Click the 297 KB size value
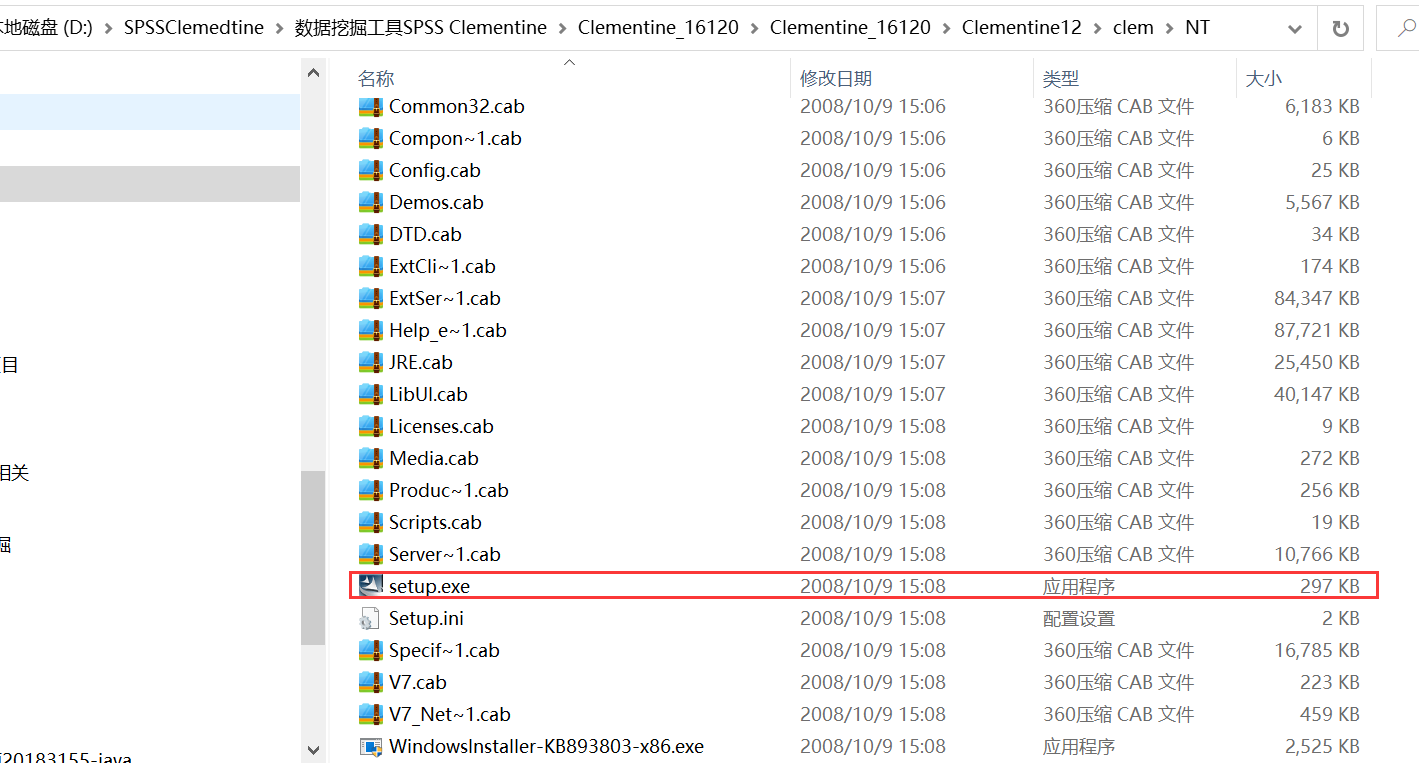This screenshot has height=774, width=1419. click(x=1330, y=586)
